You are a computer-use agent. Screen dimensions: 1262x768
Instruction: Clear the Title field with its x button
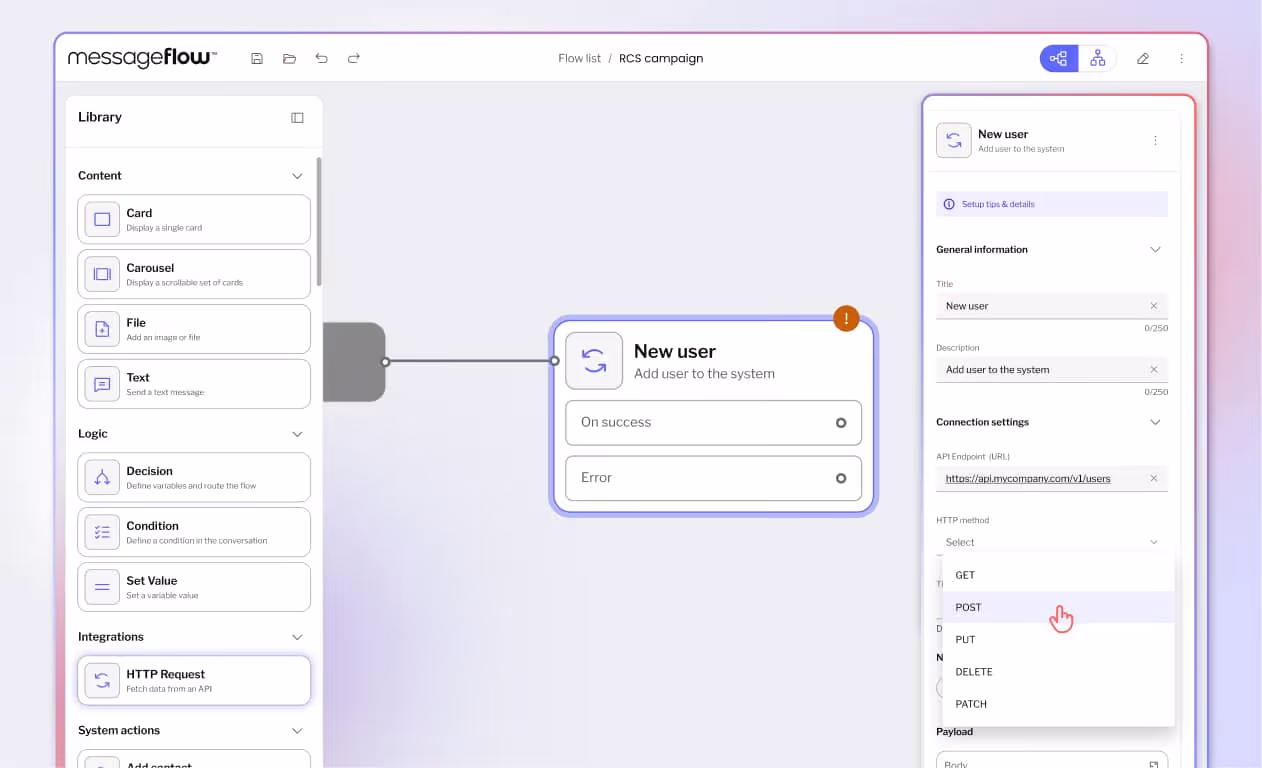pyautogui.click(x=1155, y=305)
